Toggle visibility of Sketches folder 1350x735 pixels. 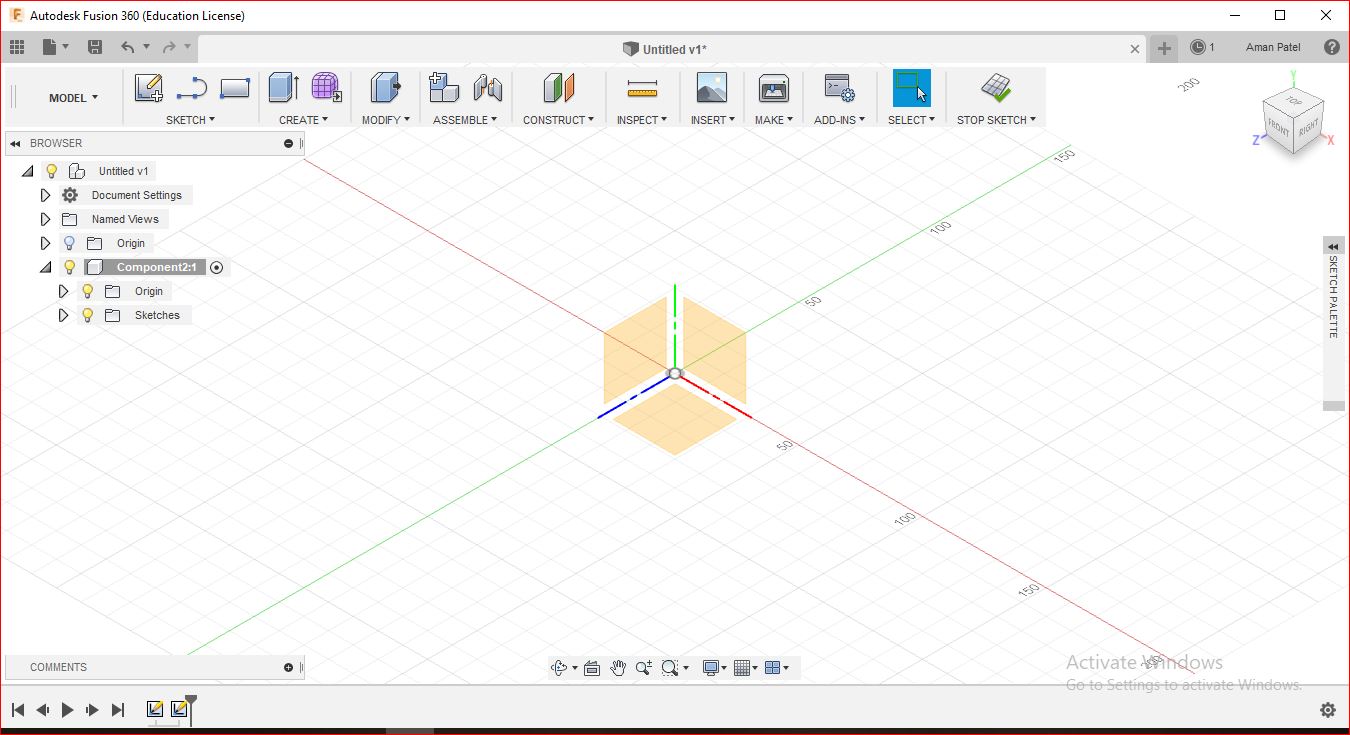point(87,315)
